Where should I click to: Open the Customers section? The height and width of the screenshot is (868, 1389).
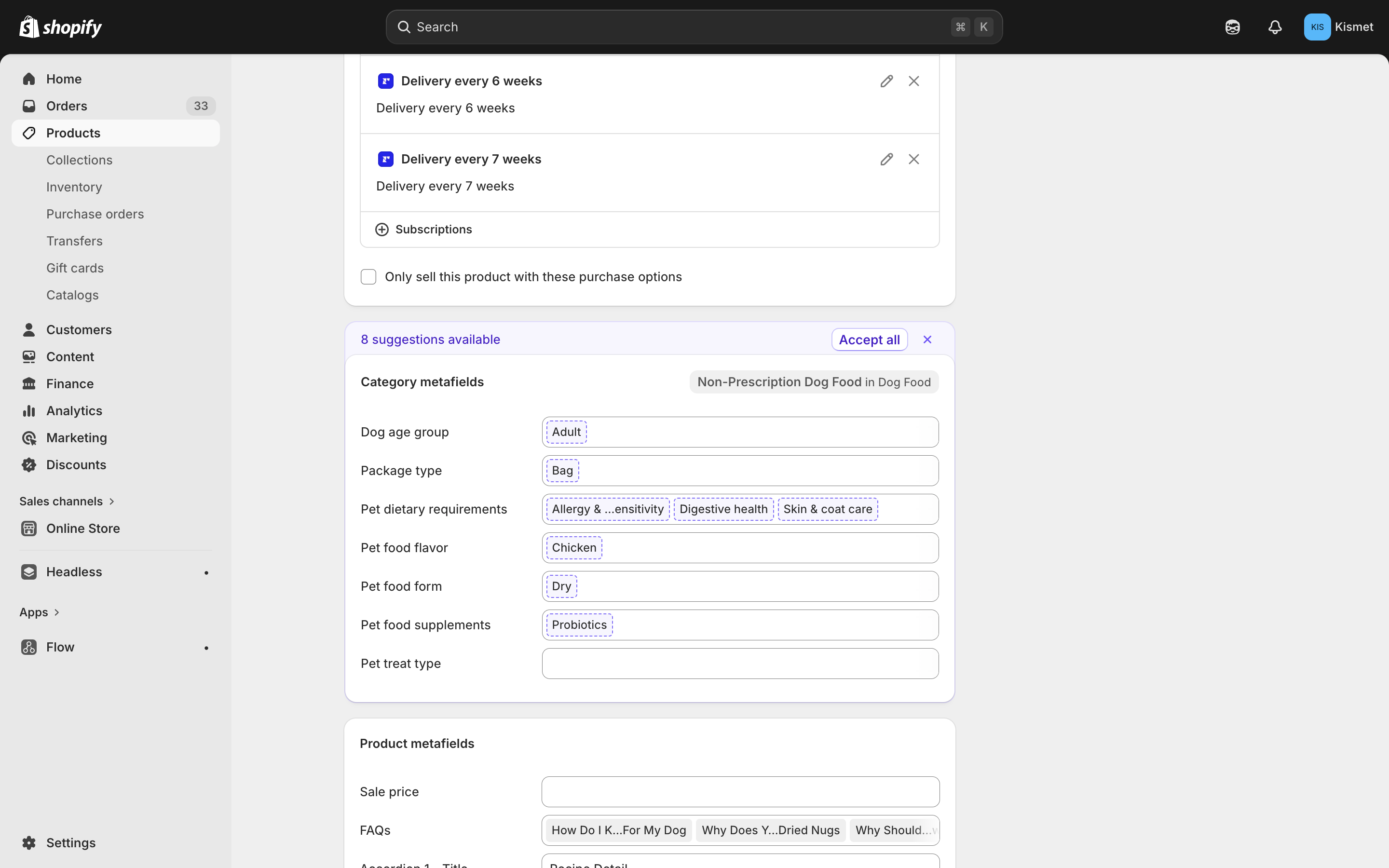pos(79,329)
